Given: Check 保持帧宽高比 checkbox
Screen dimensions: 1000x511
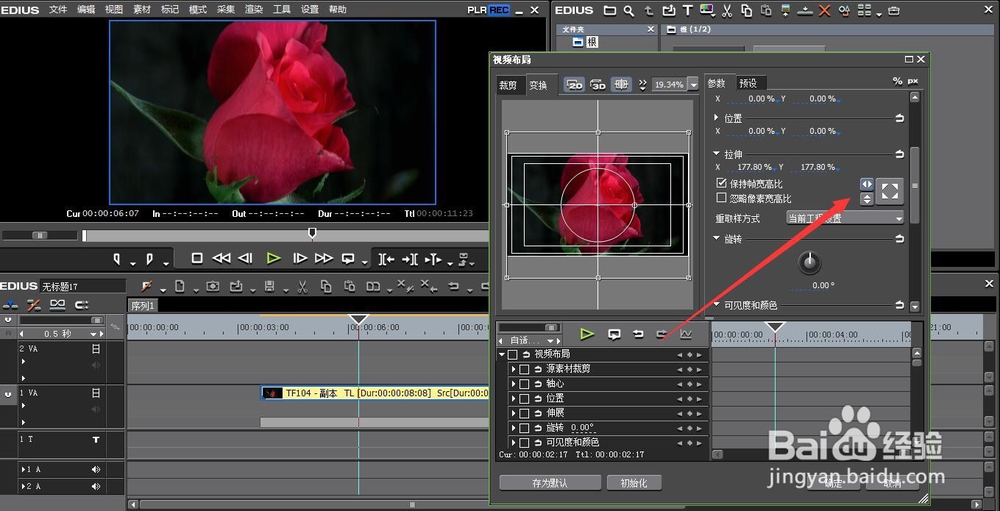Looking at the screenshot, I should coord(721,184).
